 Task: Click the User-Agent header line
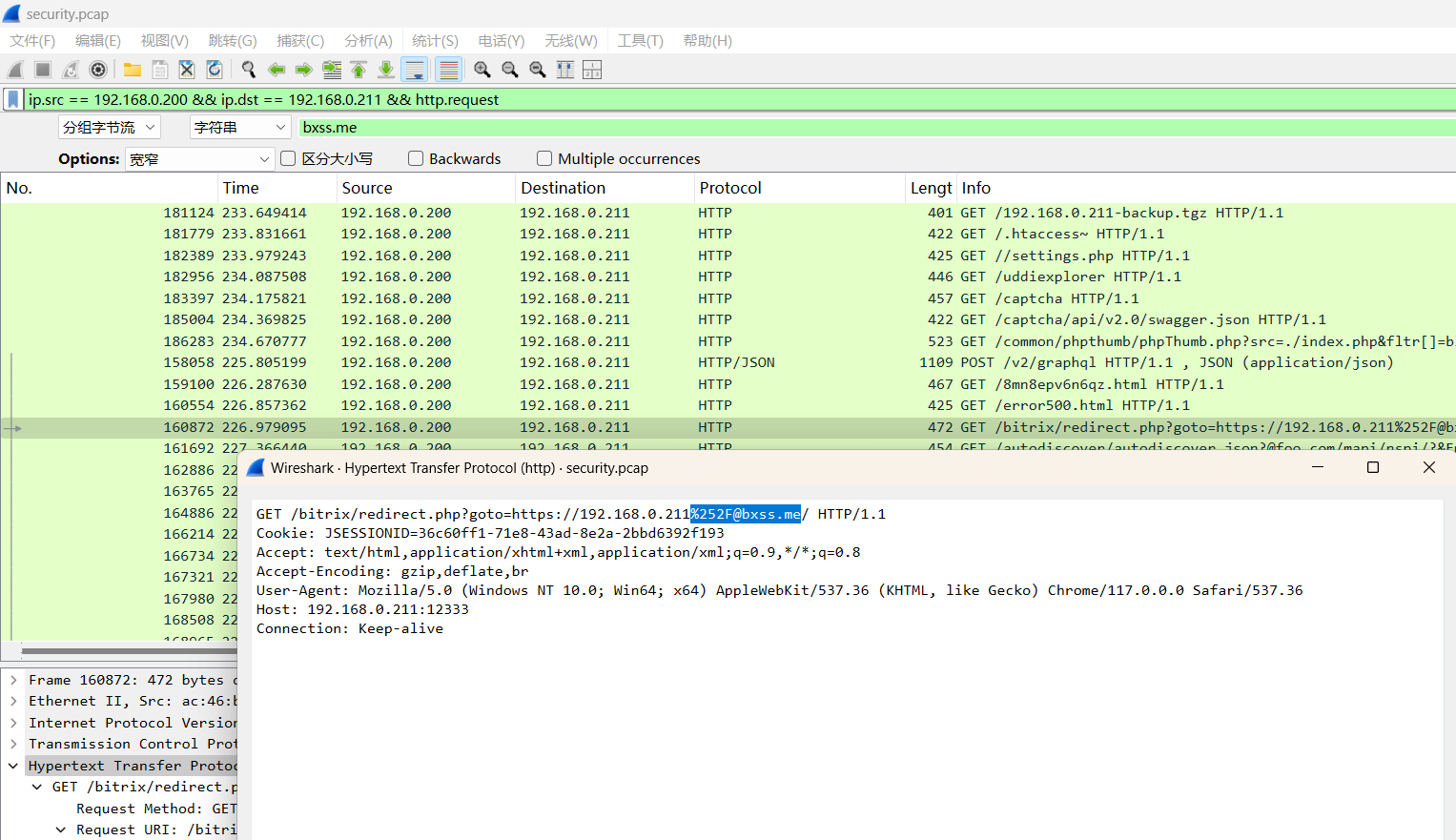tap(779, 590)
